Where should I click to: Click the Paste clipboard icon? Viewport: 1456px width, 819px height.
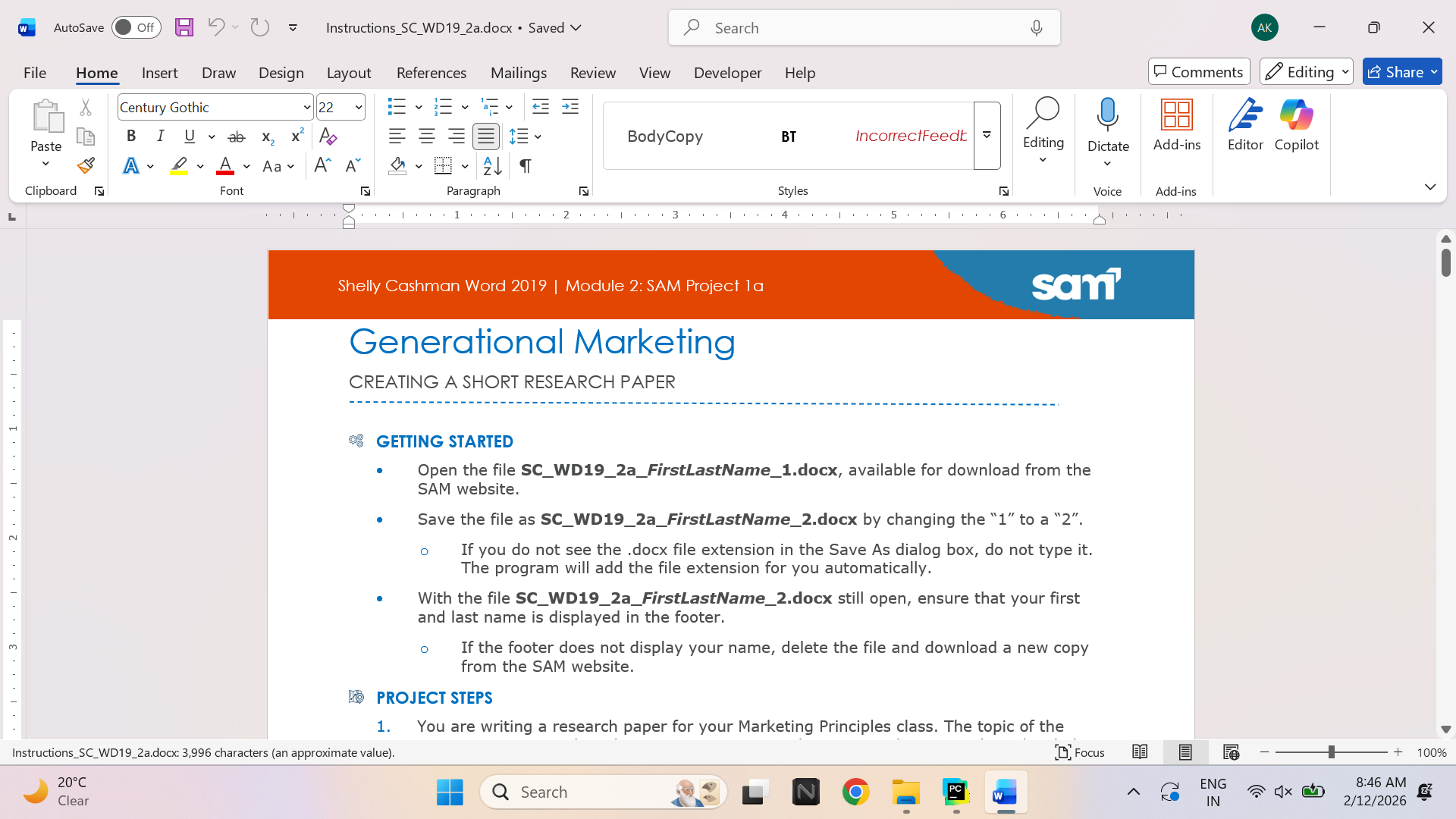pos(46,116)
